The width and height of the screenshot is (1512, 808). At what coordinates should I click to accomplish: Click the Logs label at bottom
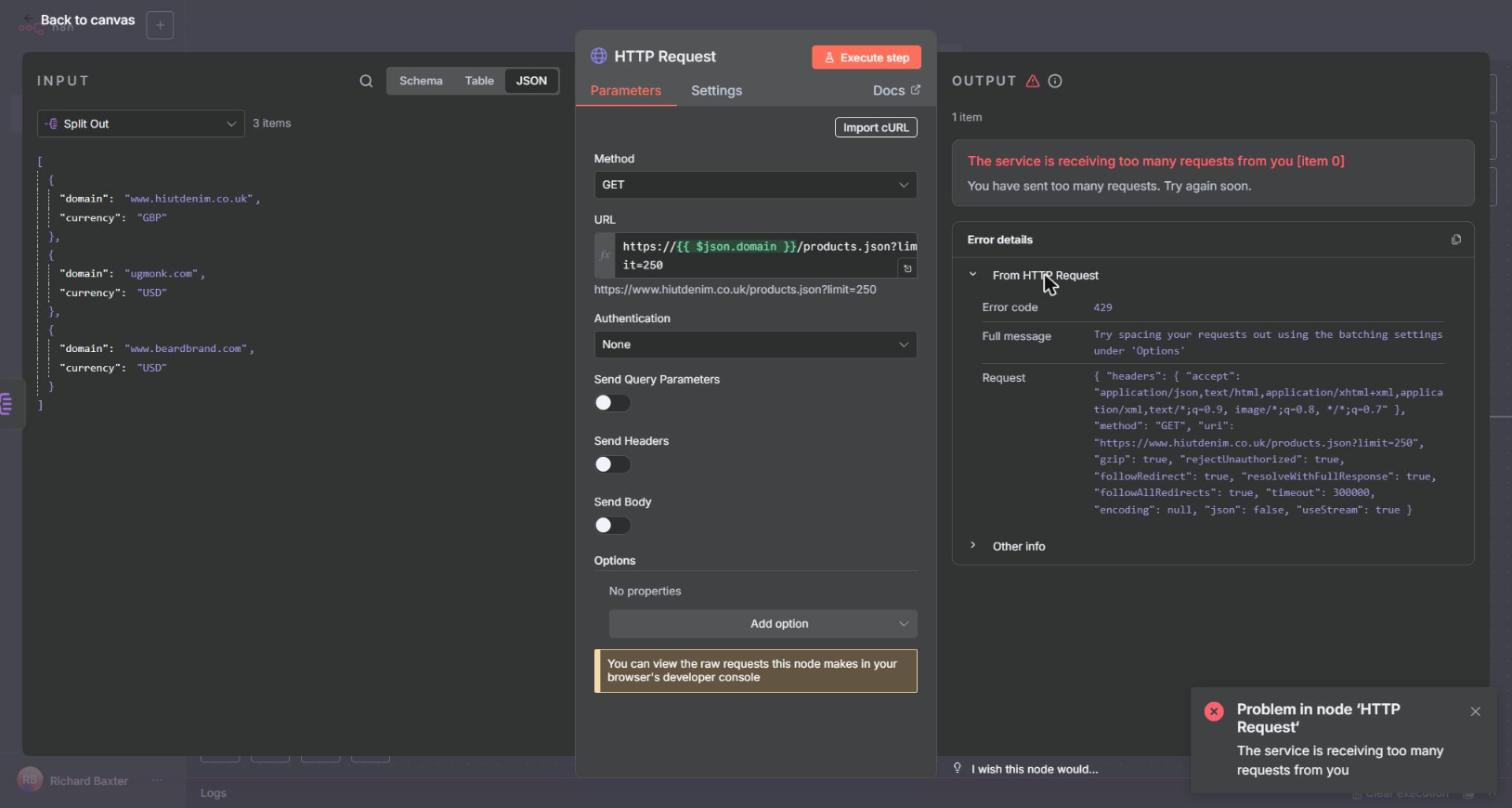click(x=213, y=793)
